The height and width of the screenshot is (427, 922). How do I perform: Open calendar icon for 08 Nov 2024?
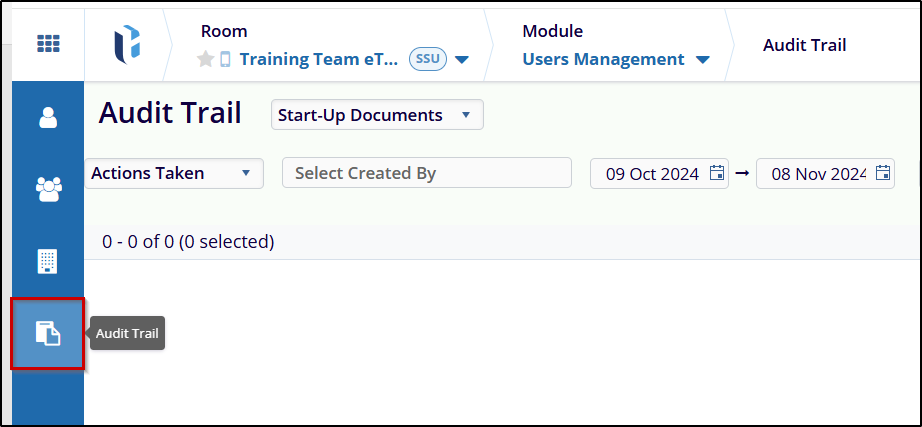(883, 173)
